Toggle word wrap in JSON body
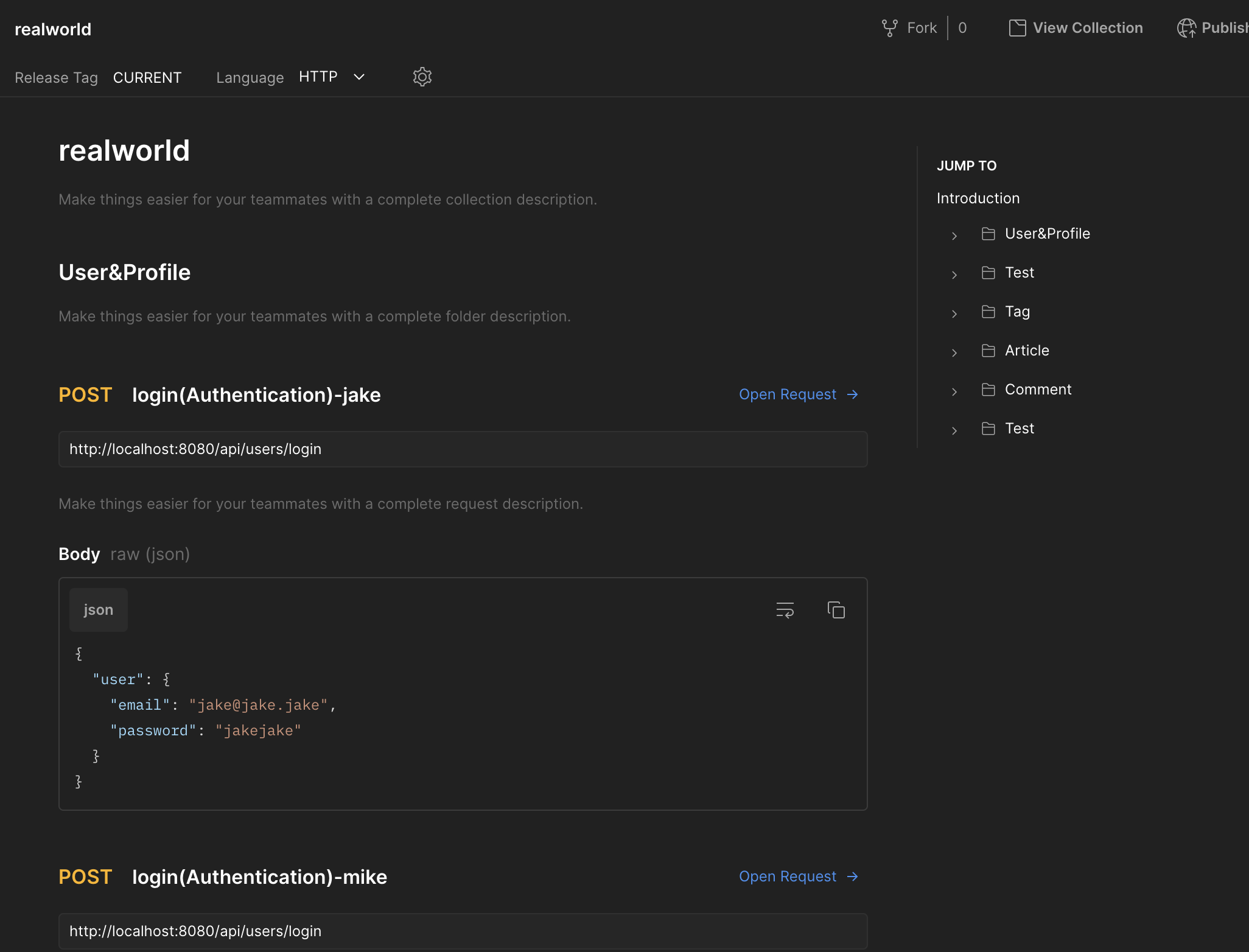The image size is (1249, 952). point(785,610)
